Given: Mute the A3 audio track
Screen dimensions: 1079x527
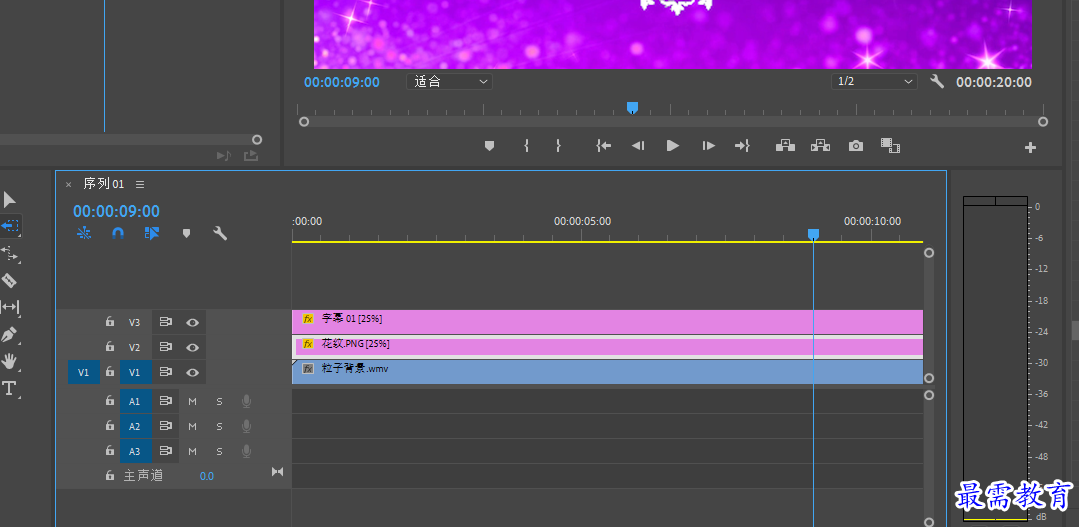Looking at the screenshot, I should click(193, 451).
